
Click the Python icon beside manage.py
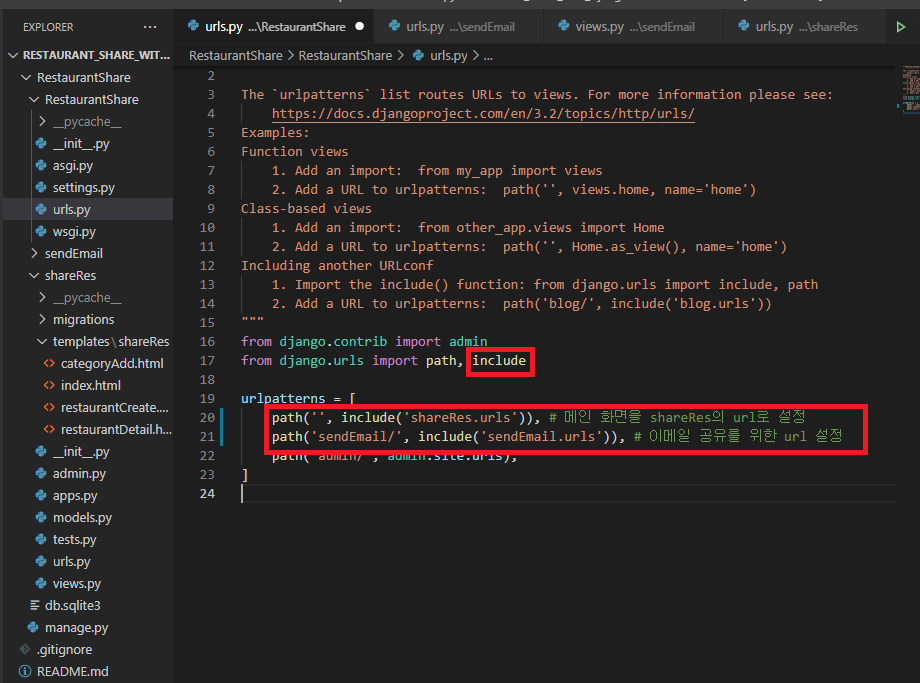point(33,628)
